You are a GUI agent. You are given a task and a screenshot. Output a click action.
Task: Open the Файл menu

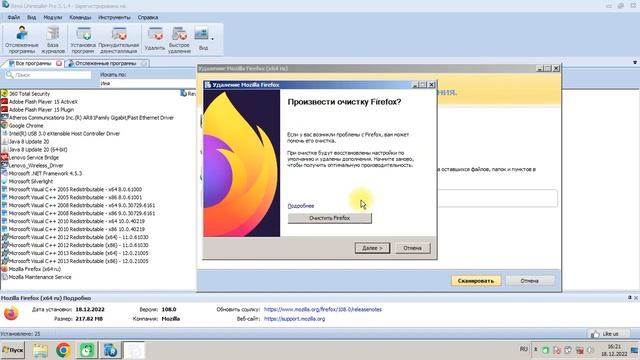point(13,18)
